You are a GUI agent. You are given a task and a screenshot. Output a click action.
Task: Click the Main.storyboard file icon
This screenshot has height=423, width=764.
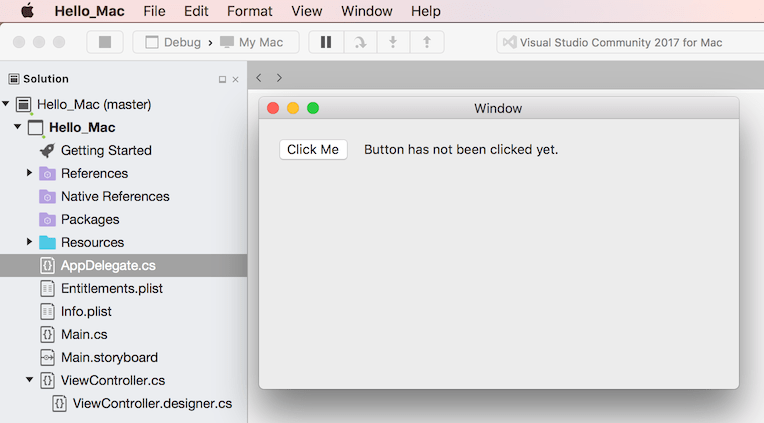[47, 357]
